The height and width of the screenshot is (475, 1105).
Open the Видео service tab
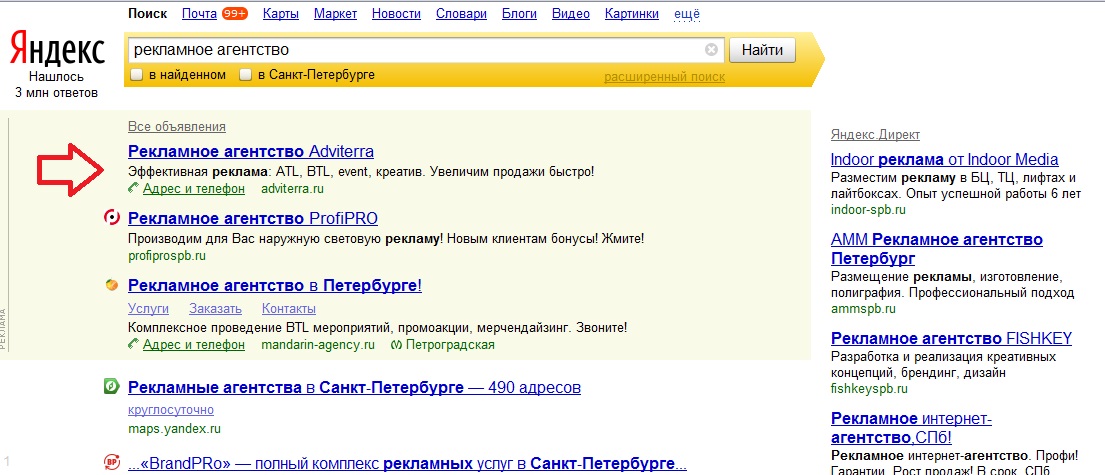point(571,13)
